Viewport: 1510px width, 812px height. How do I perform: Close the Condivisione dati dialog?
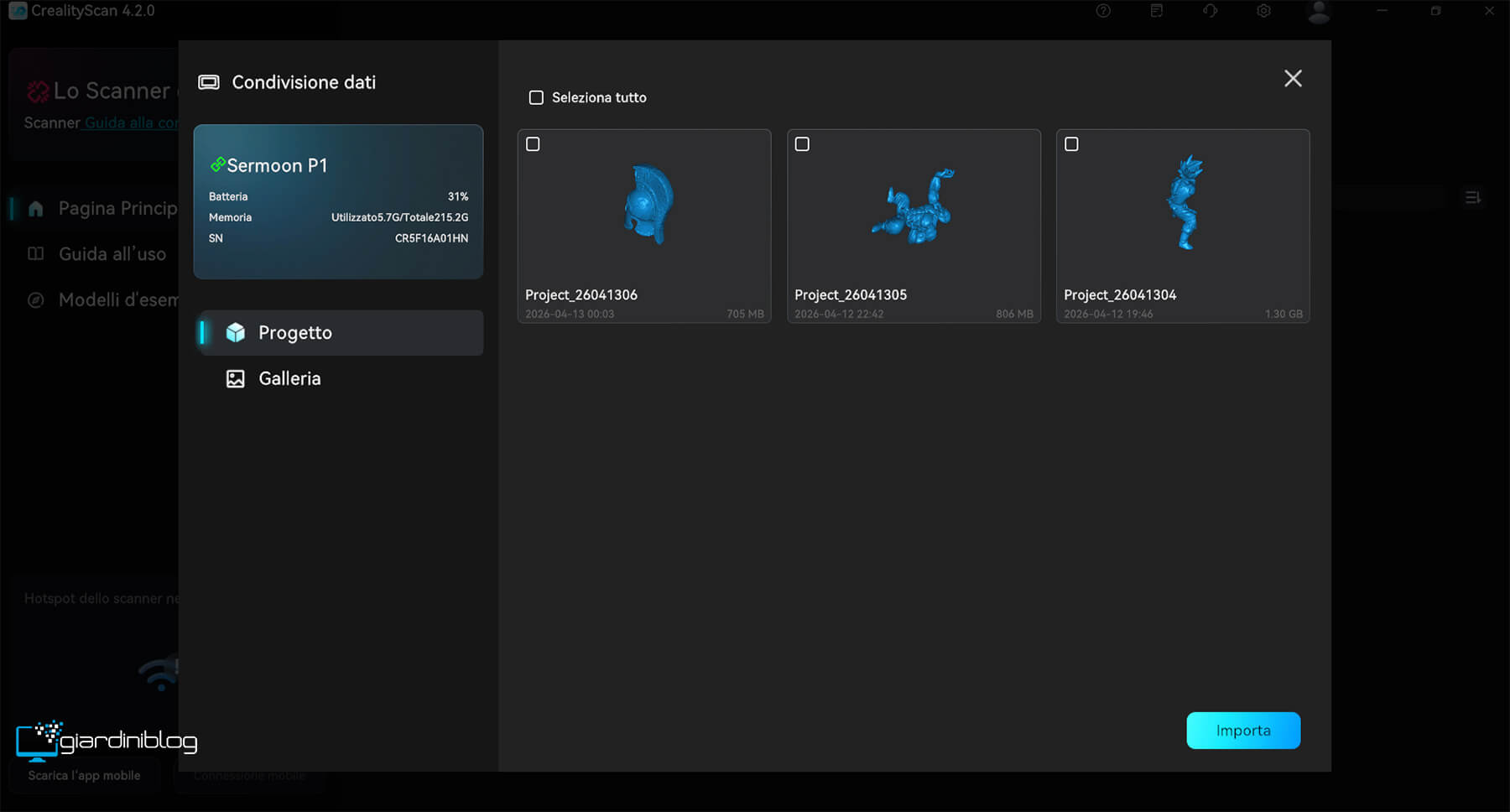click(x=1293, y=79)
